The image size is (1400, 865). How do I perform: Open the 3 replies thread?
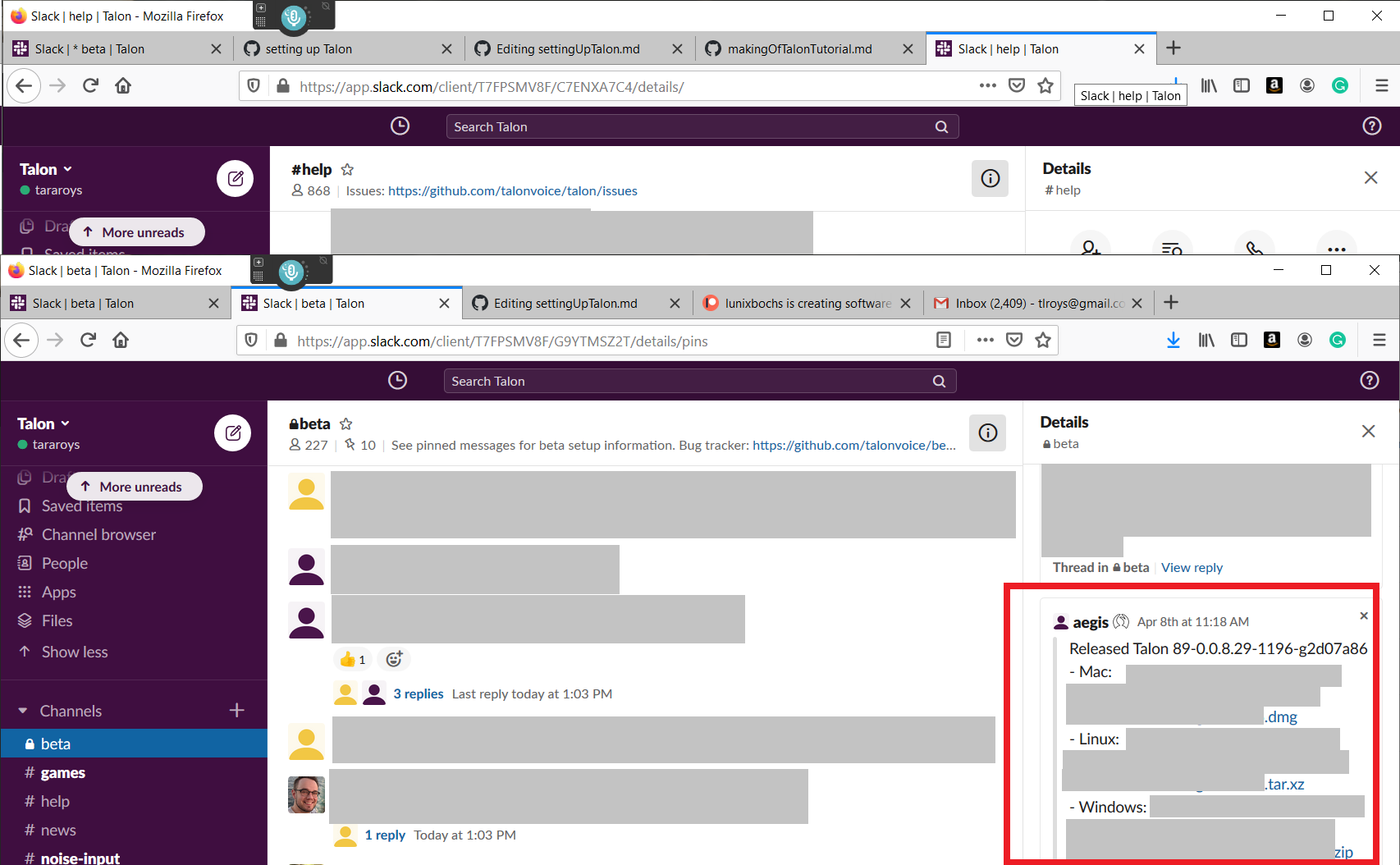point(419,693)
